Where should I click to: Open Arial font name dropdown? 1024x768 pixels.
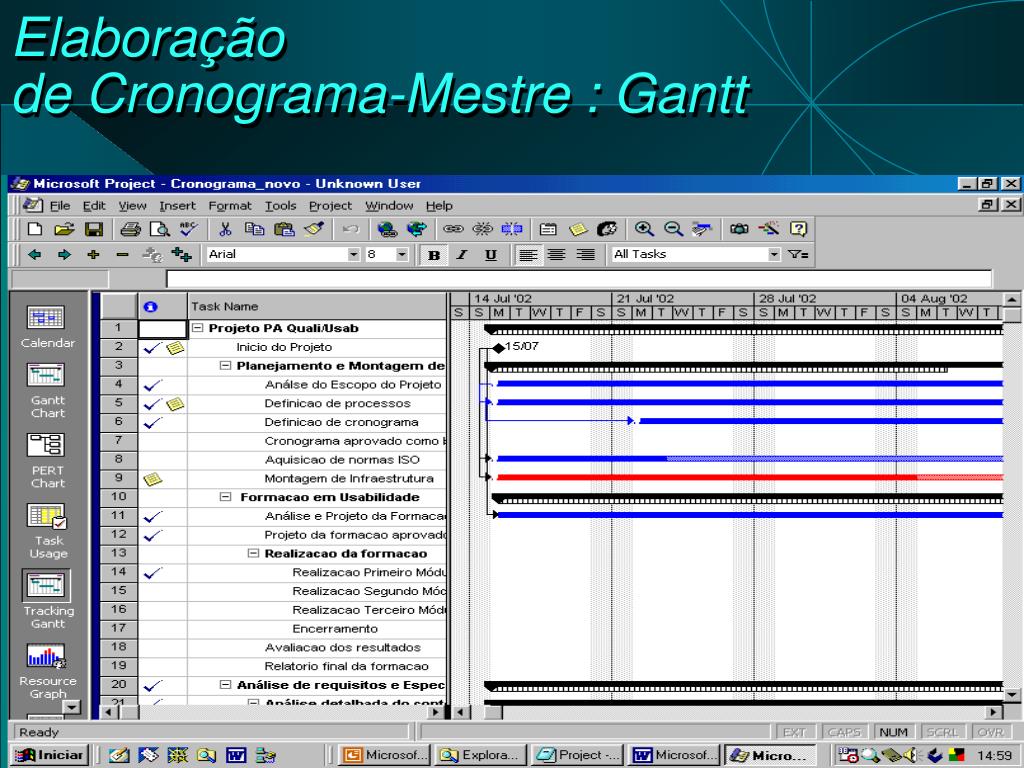click(353, 255)
